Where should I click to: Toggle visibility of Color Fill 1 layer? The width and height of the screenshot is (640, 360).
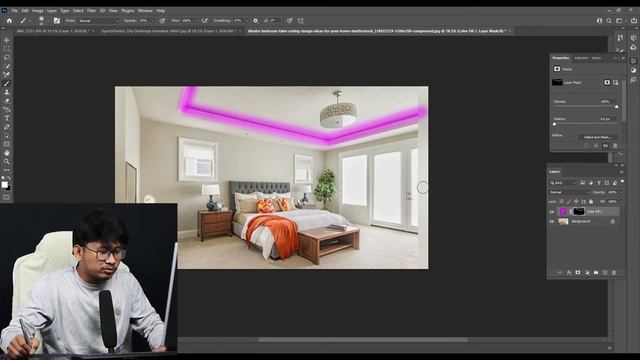click(x=552, y=212)
